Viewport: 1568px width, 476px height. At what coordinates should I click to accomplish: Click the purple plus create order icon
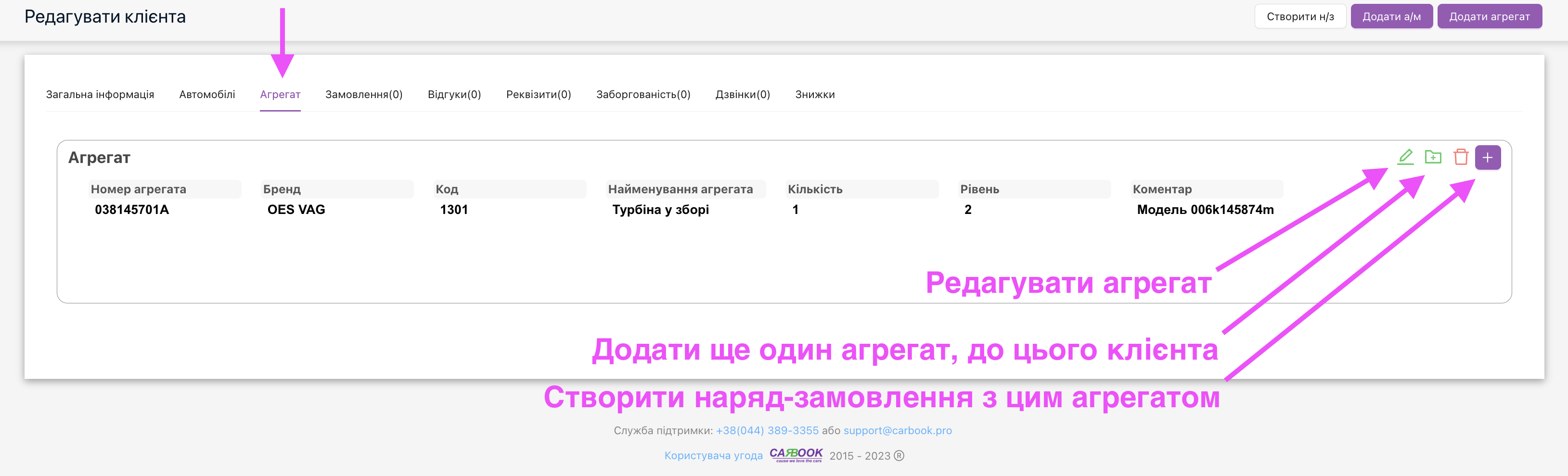coord(1487,157)
